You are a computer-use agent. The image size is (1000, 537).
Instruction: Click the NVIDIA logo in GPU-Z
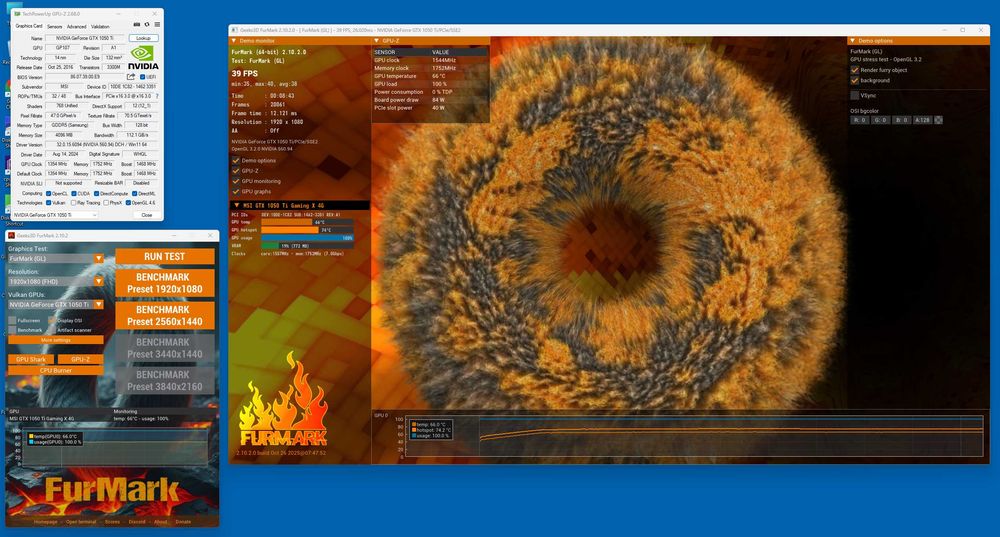(x=143, y=57)
